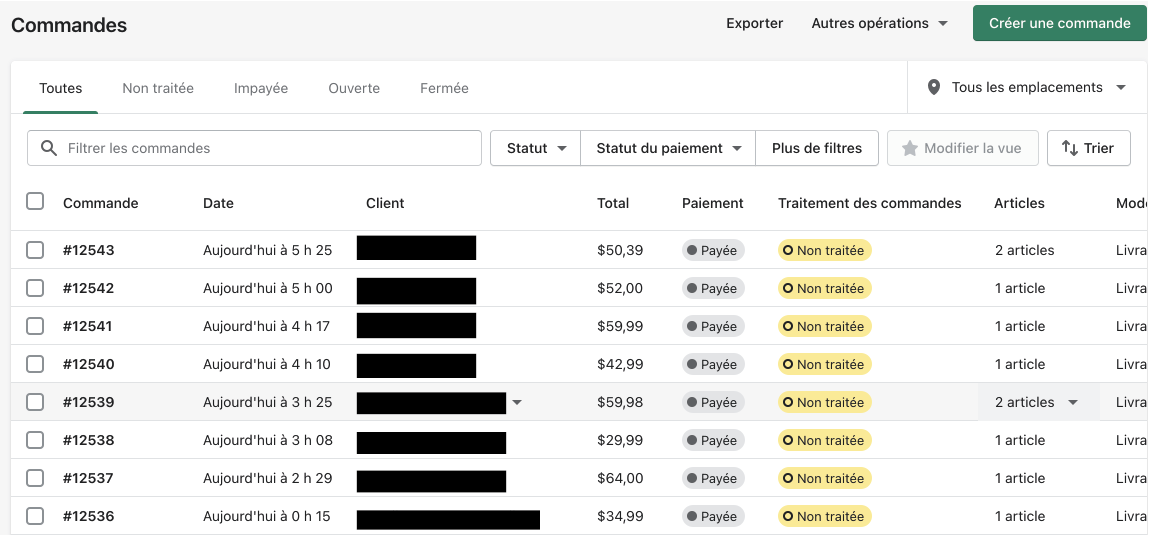
Task: Click the Trier button
Action: pyautogui.click(x=1089, y=148)
